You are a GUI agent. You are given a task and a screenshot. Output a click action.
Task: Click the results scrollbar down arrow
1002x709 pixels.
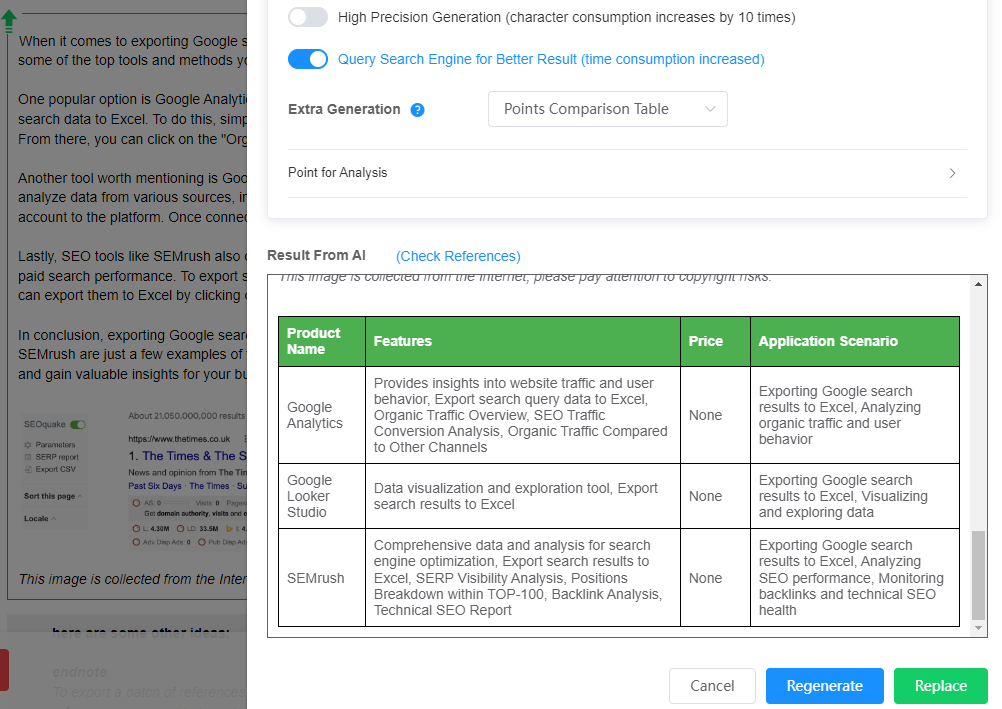(978, 628)
